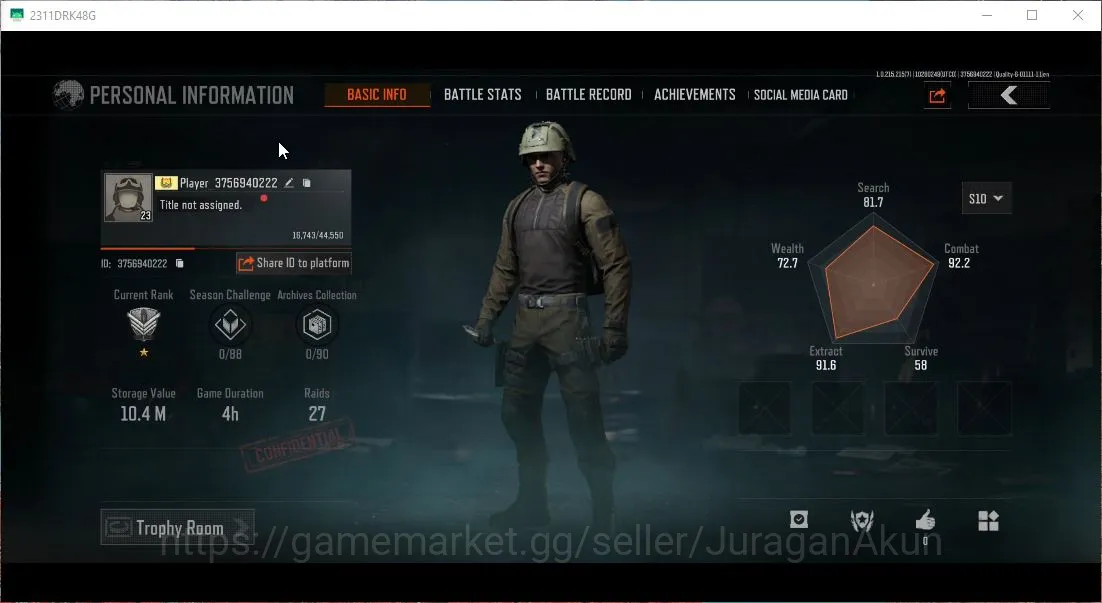Click the Raids 27 stat
1102x603 pixels.
pos(317,405)
